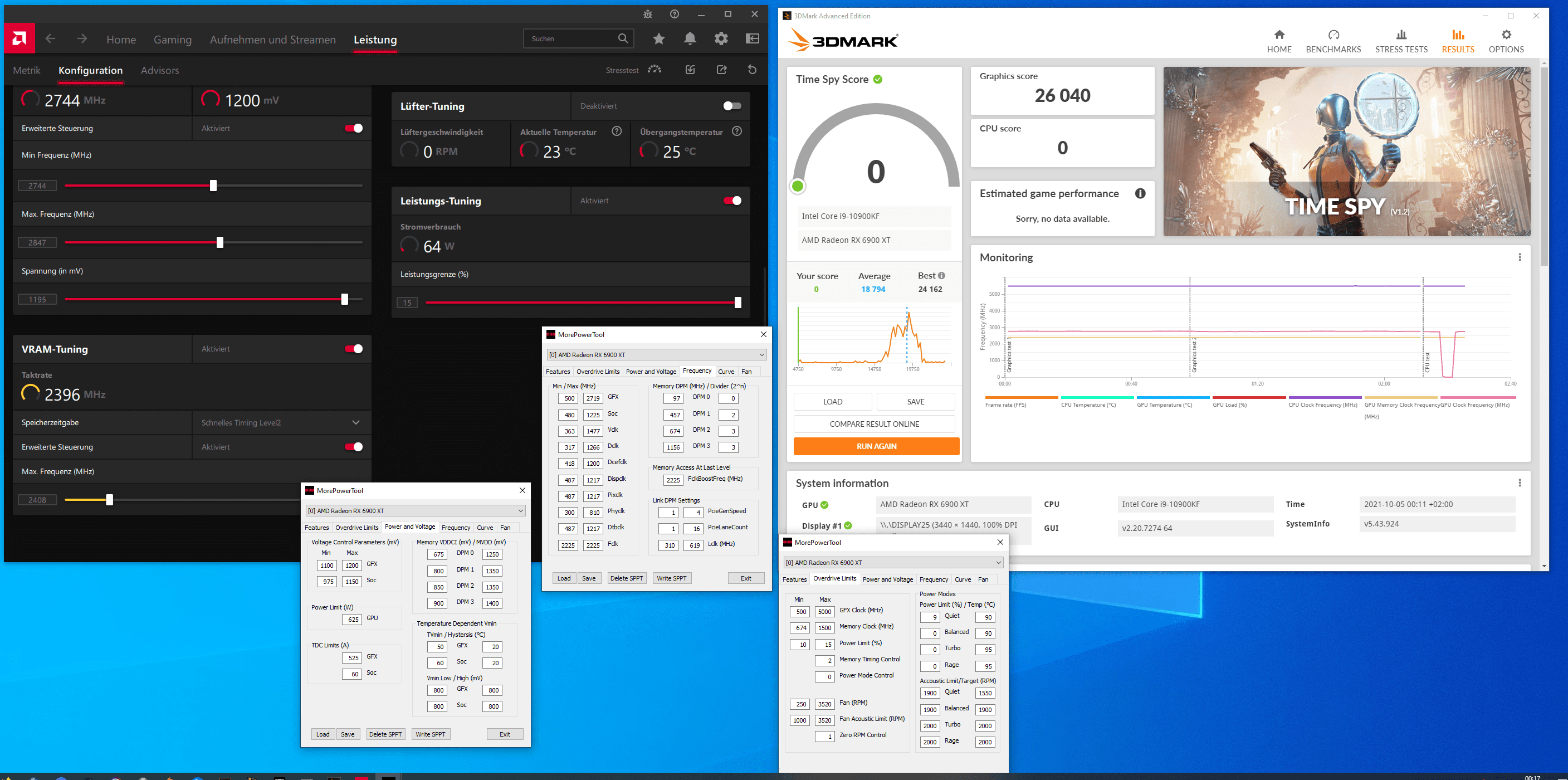Open 3DMark STRESS TESTS icon
The width and height of the screenshot is (1568, 780).
[x=1401, y=35]
